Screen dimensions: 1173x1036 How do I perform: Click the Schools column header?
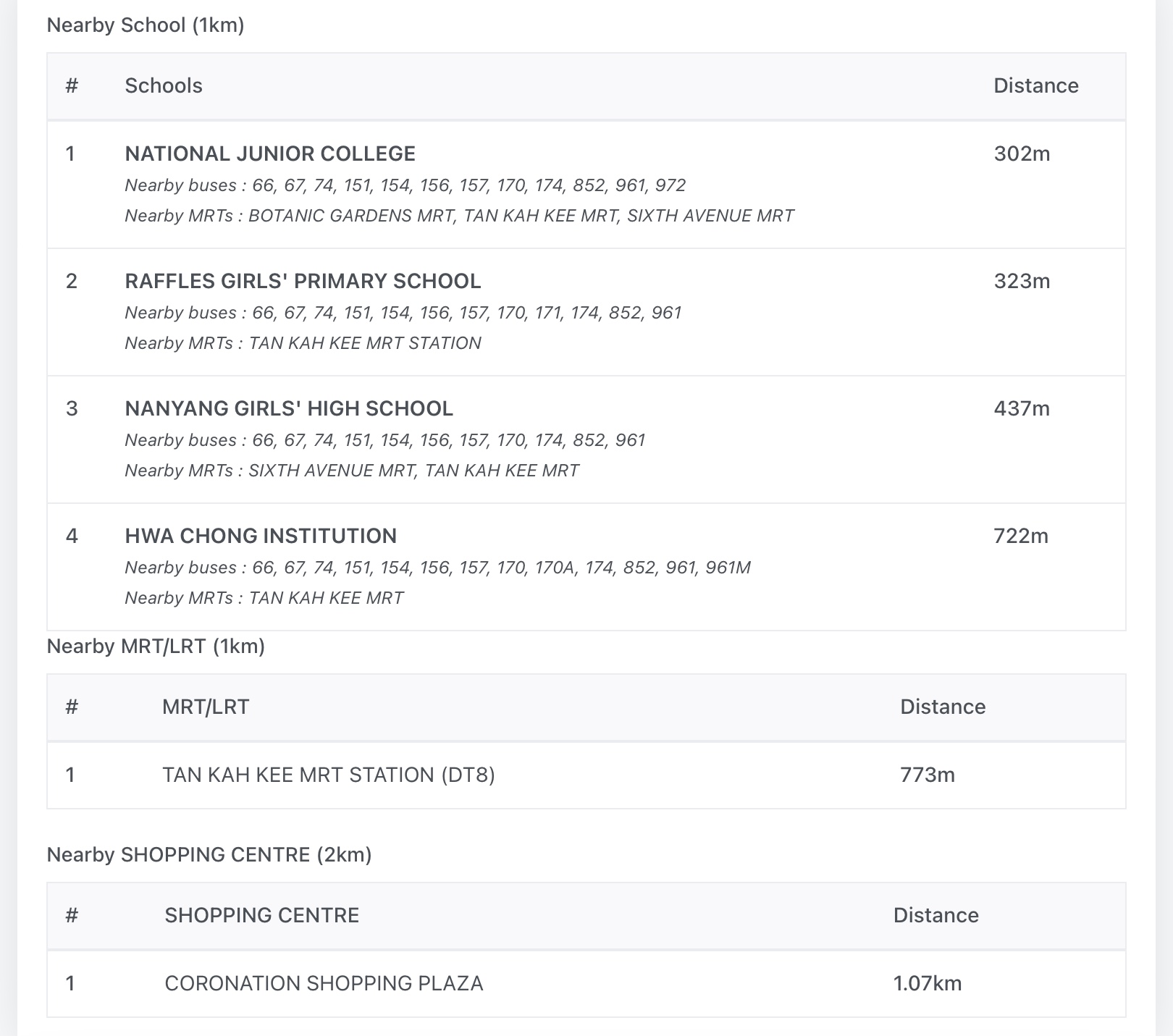(164, 85)
